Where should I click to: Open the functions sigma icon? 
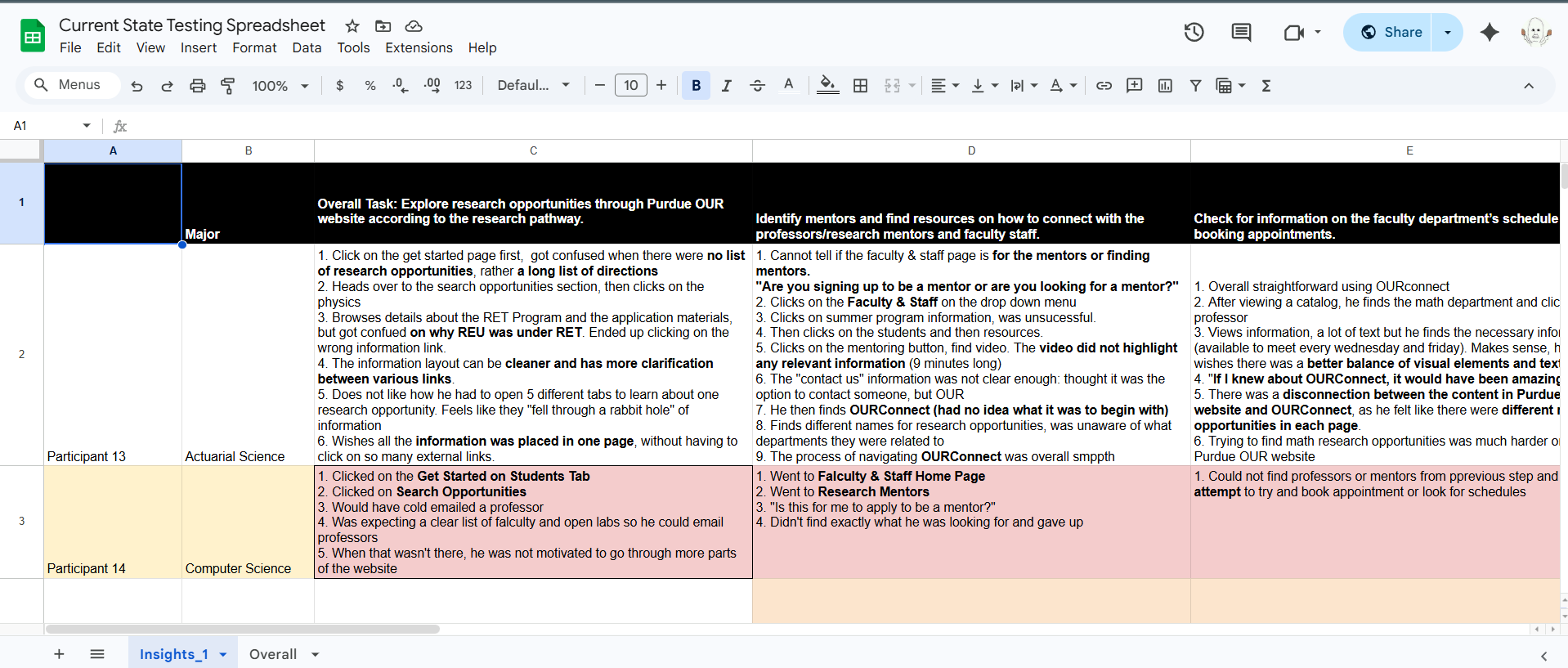[x=1266, y=86]
